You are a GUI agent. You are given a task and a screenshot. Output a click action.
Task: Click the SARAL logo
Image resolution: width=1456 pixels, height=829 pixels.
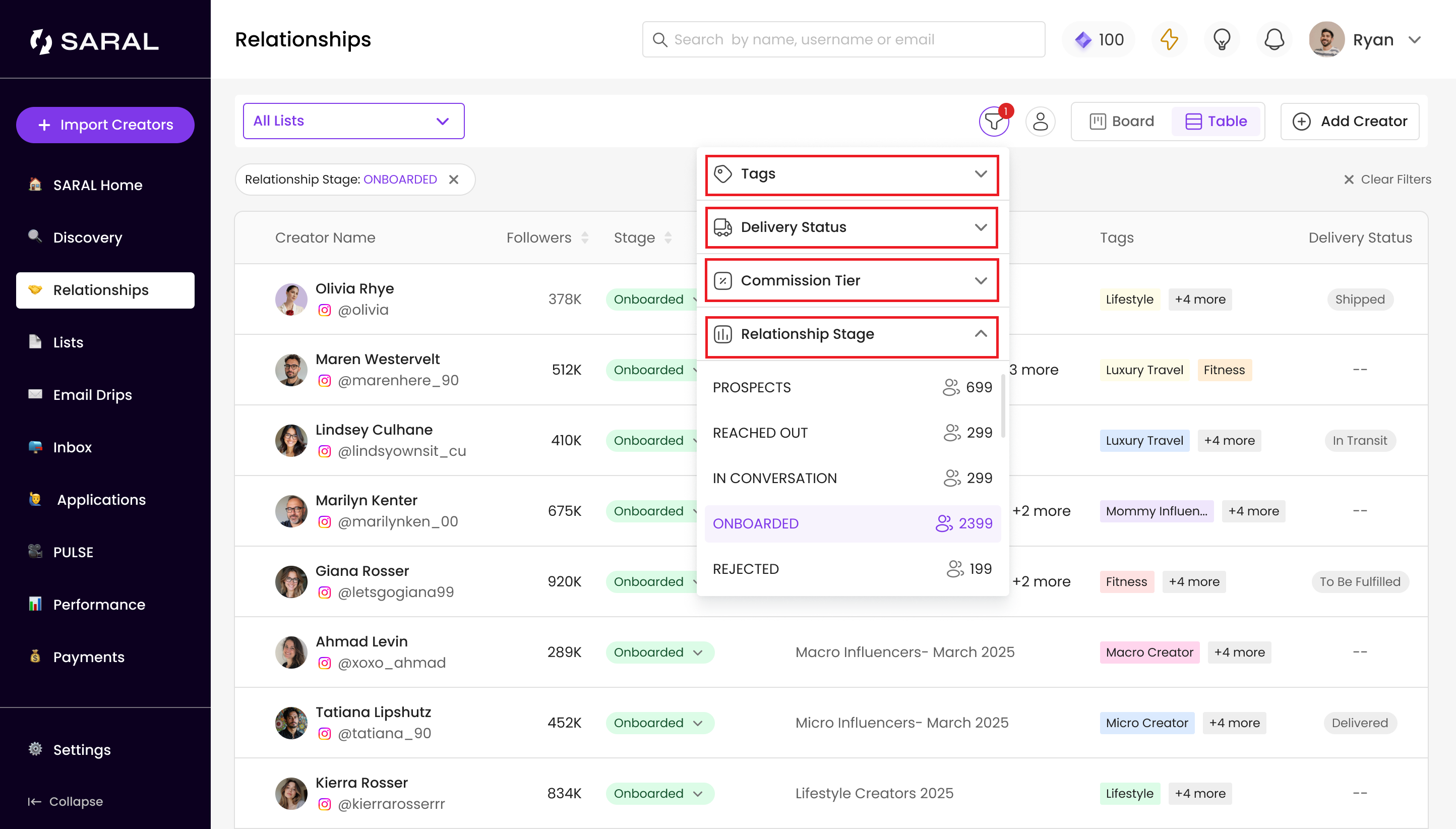[x=94, y=41]
